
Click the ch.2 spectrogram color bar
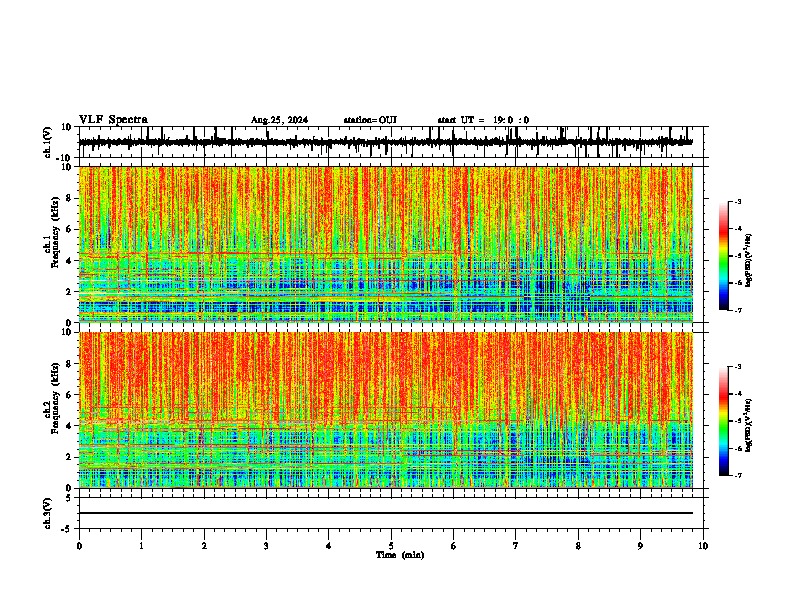click(x=723, y=421)
